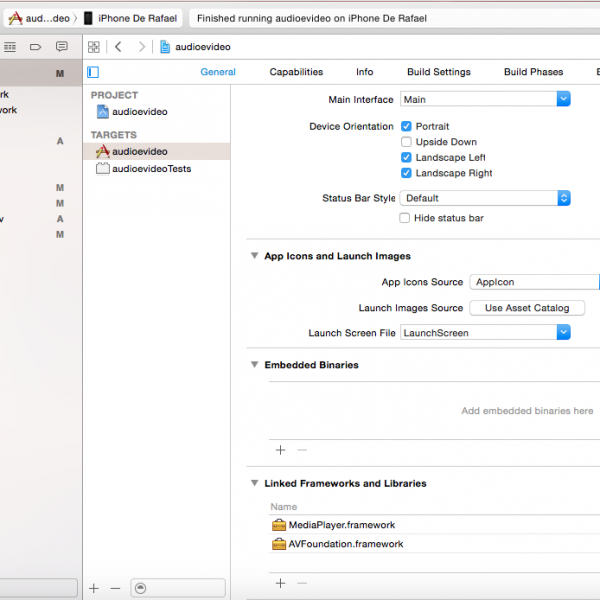This screenshot has height=600, width=600.
Task: Switch to the Capabilities tab
Action: point(296,72)
